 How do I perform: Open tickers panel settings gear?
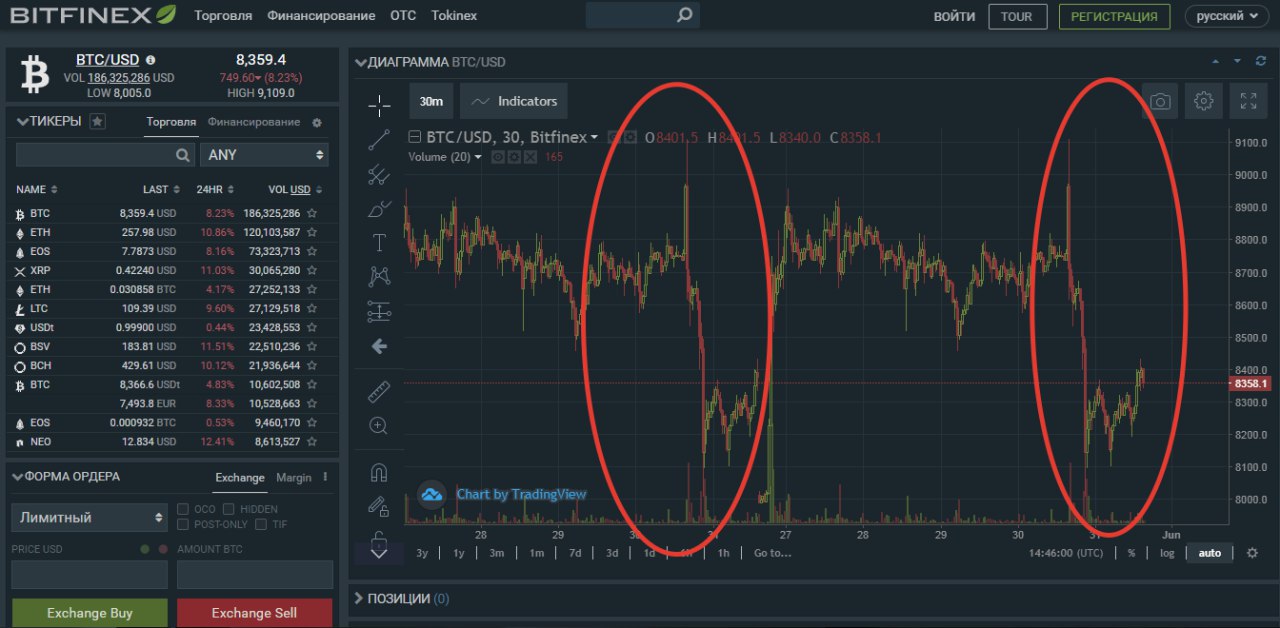coord(317,122)
